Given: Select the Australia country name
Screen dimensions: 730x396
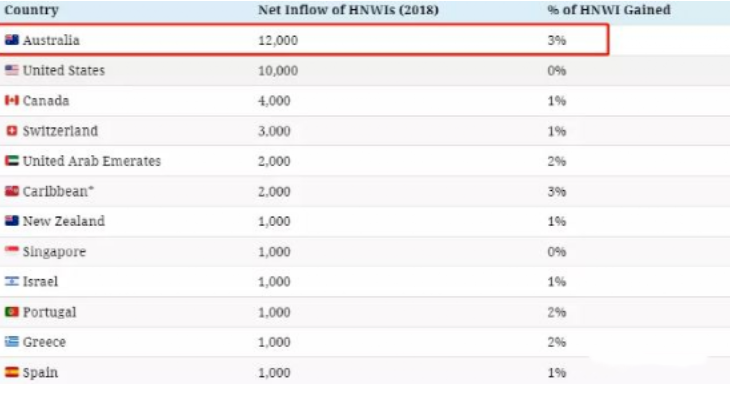Looking at the screenshot, I should (x=51, y=40).
